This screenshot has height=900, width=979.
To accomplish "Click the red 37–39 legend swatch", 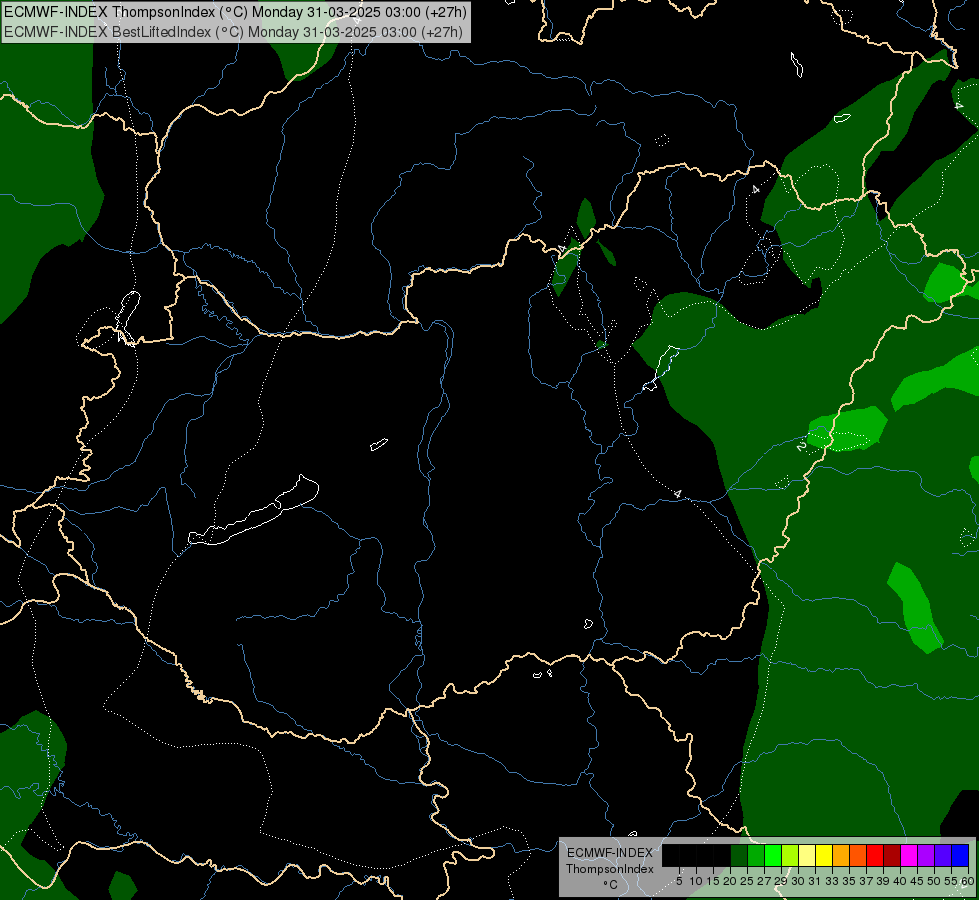I will pyautogui.click(x=875, y=855).
